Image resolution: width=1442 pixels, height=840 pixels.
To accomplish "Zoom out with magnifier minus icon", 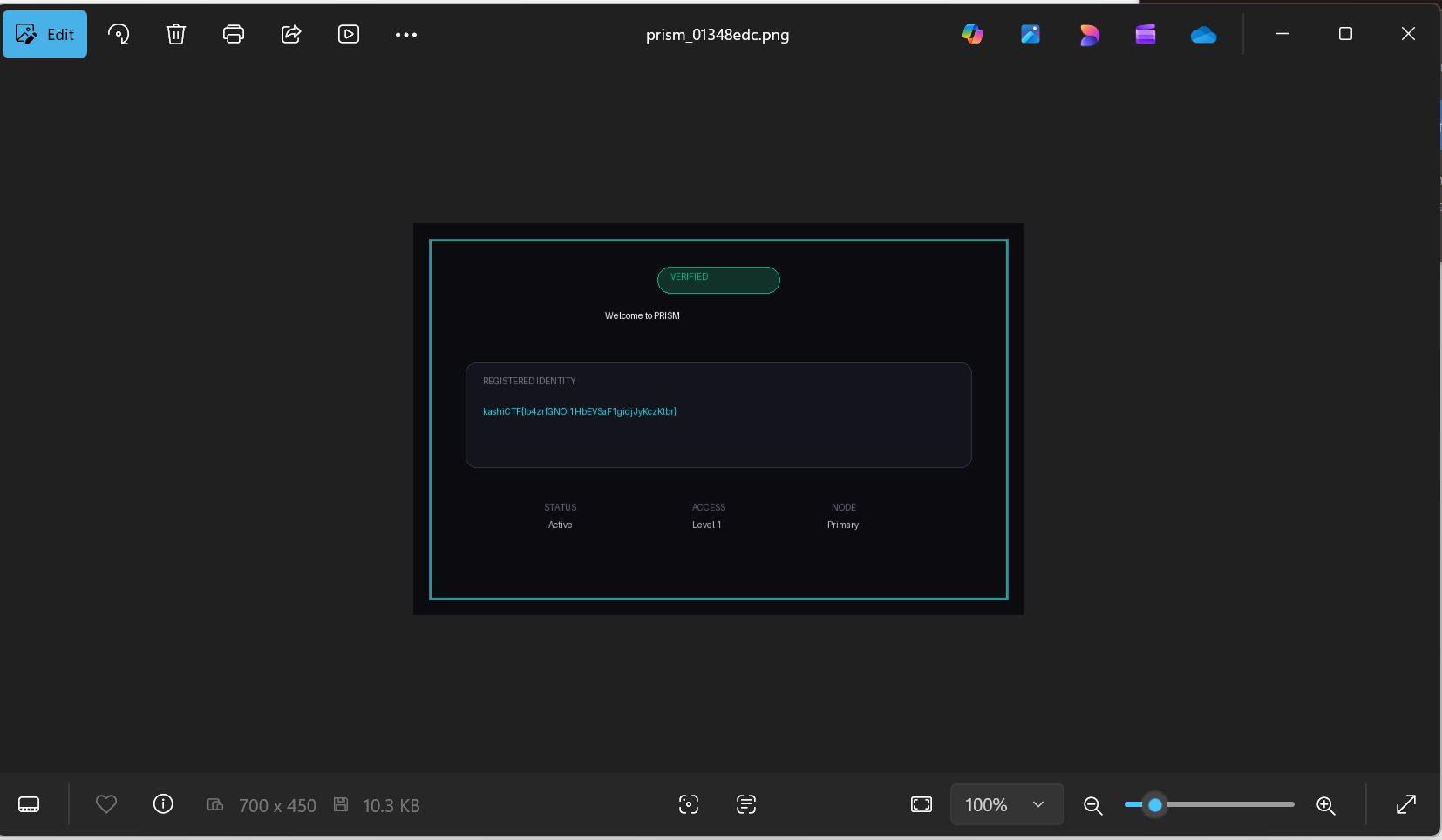I will pyautogui.click(x=1093, y=805).
